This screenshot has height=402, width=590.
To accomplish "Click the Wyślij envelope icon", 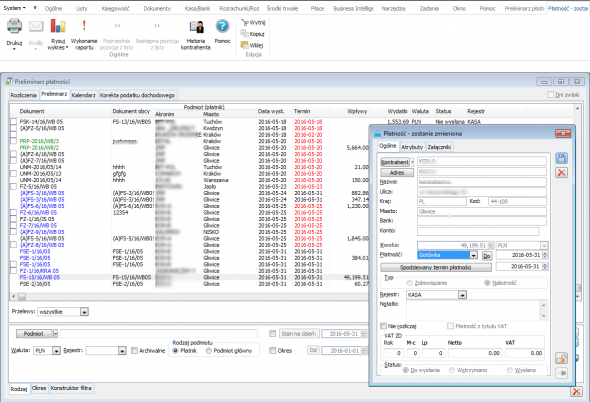I will (x=36, y=27).
